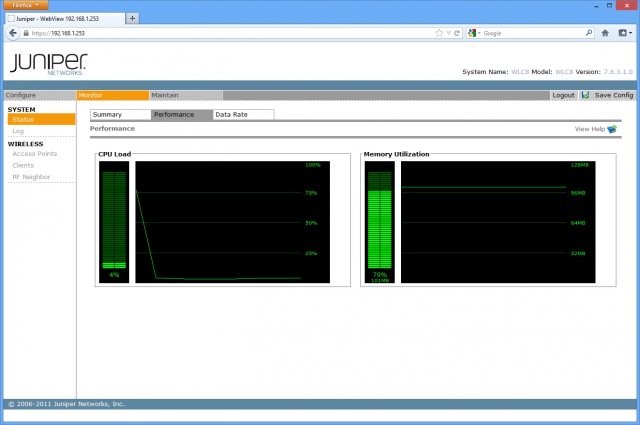Click the Logout button
This screenshot has width=640, height=425.
563,95
